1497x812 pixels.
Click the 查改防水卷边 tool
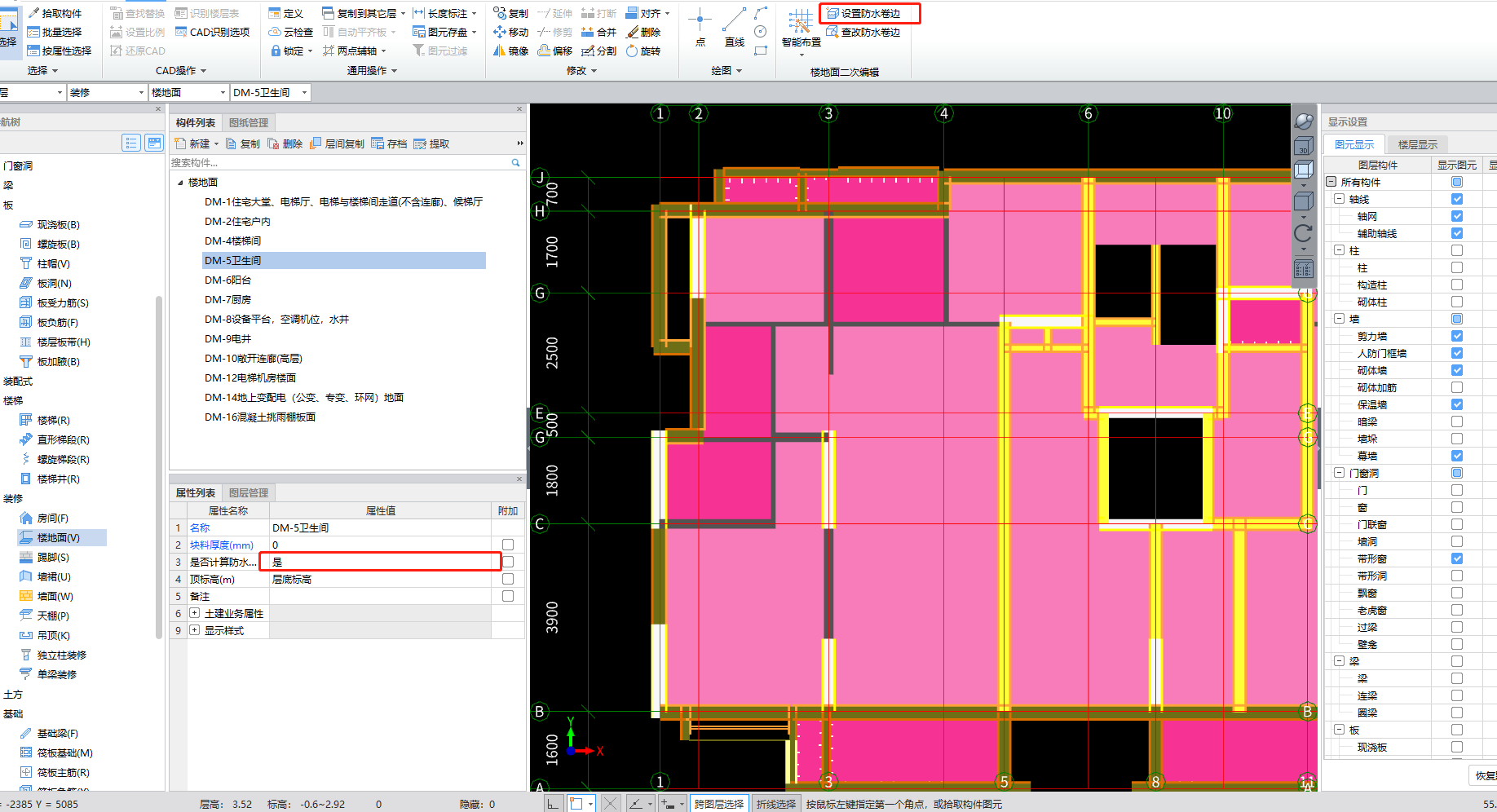pos(863,32)
